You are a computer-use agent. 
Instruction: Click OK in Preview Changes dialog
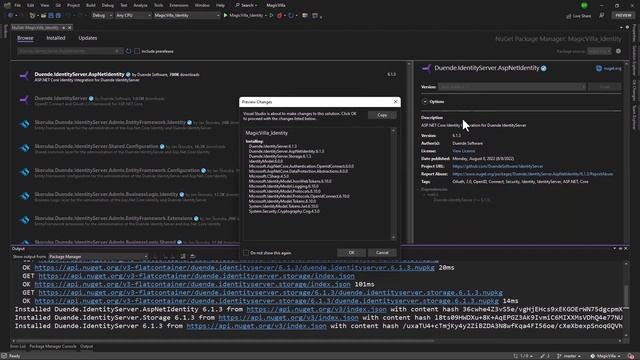pos(351,253)
